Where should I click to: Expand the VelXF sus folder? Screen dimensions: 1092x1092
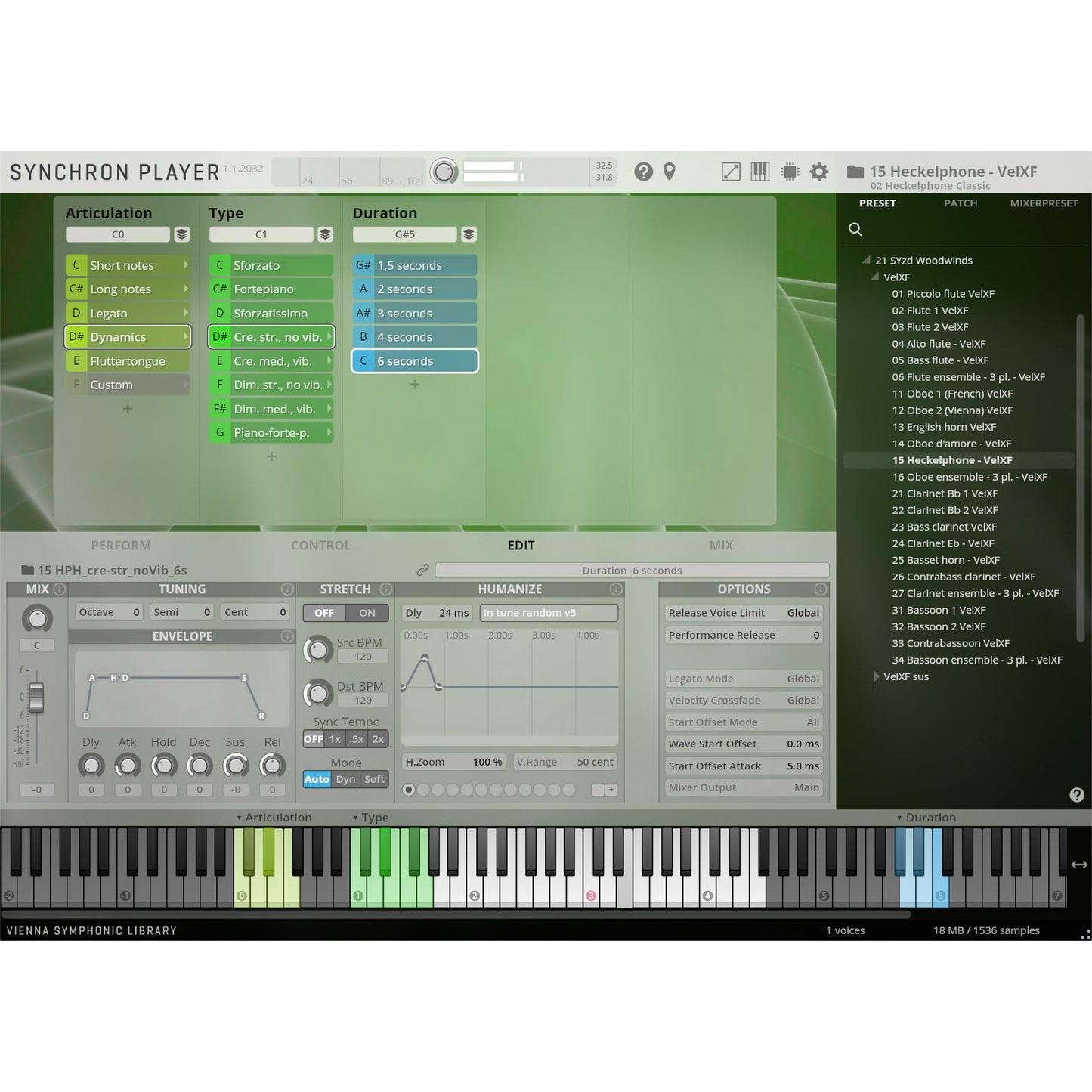tap(877, 676)
